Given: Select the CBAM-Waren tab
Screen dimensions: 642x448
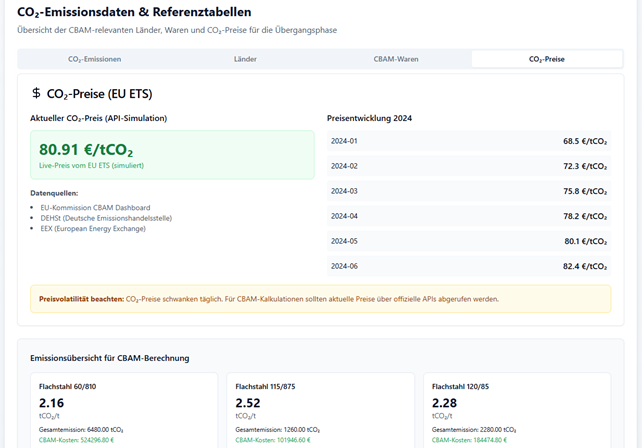Looking at the screenshot, I should (396, 59).
